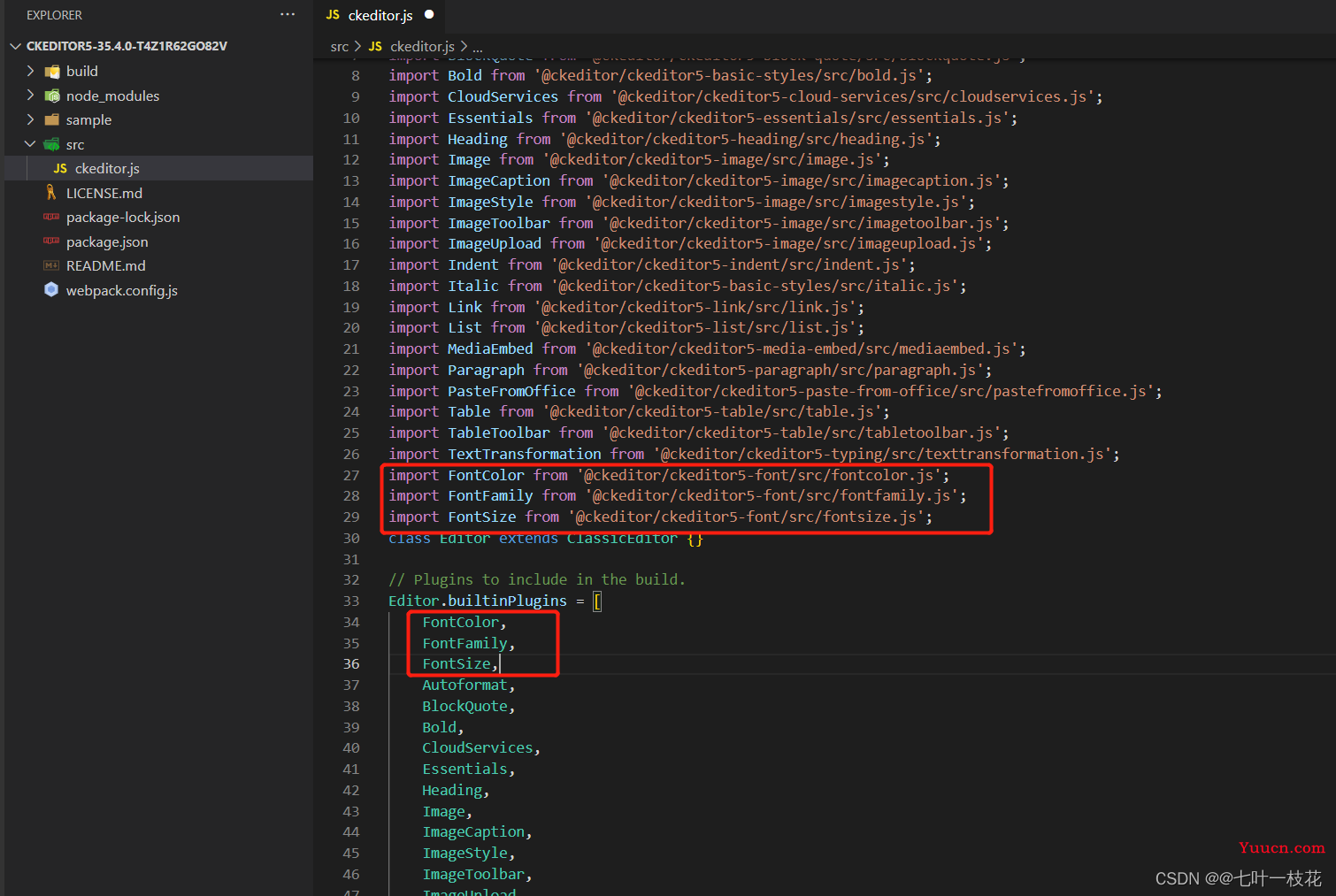1336x896 pixels.
Task: Expand the sample folder chevron
Action: pos(31,119)
